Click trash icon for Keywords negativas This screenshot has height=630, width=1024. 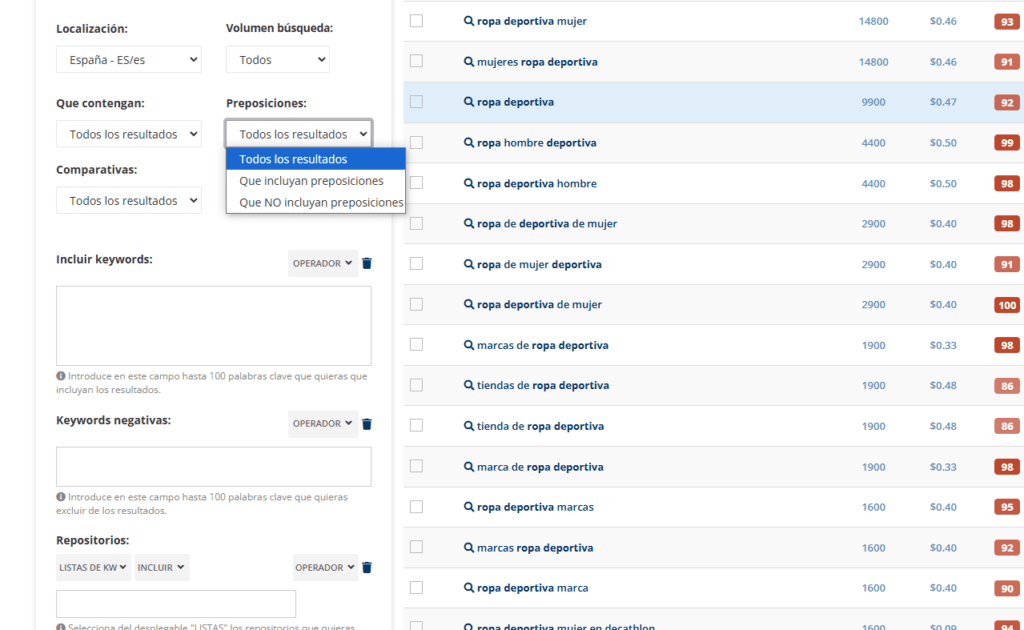click(x=367, y=424)
